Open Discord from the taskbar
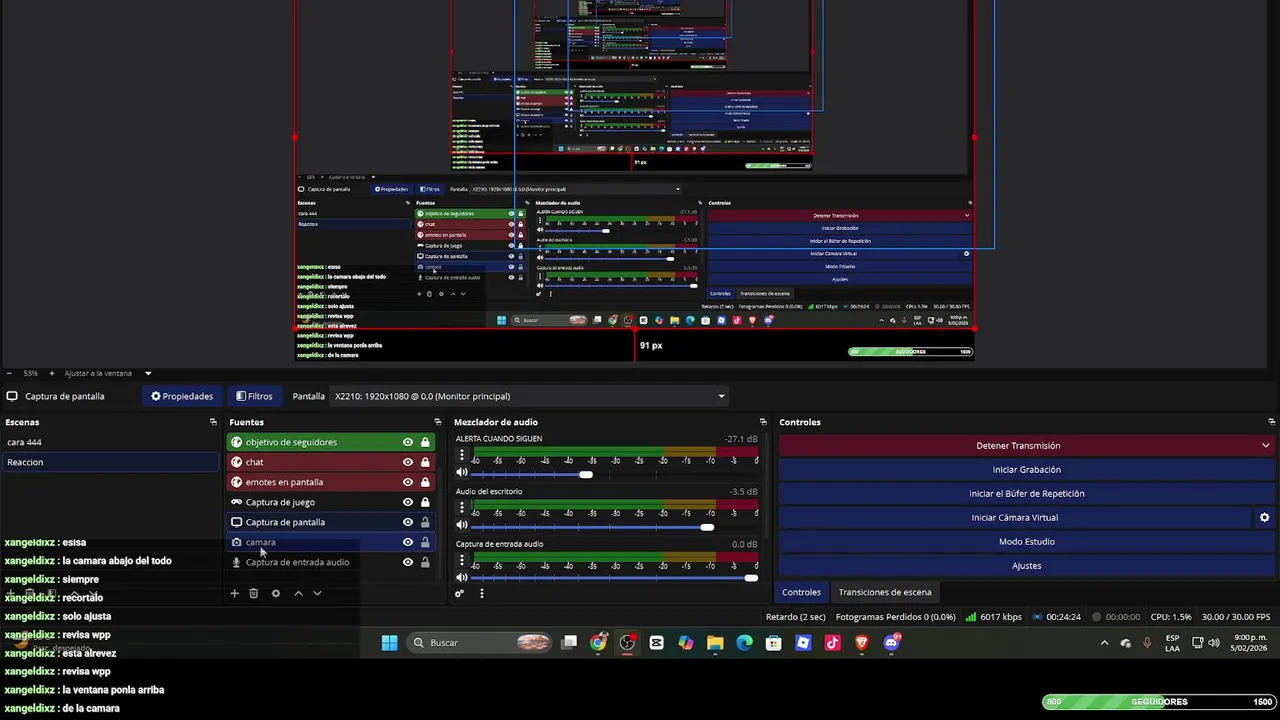The width and height of the screenshot is (1280, 720). pyautogui.click(x=891, y=643)
